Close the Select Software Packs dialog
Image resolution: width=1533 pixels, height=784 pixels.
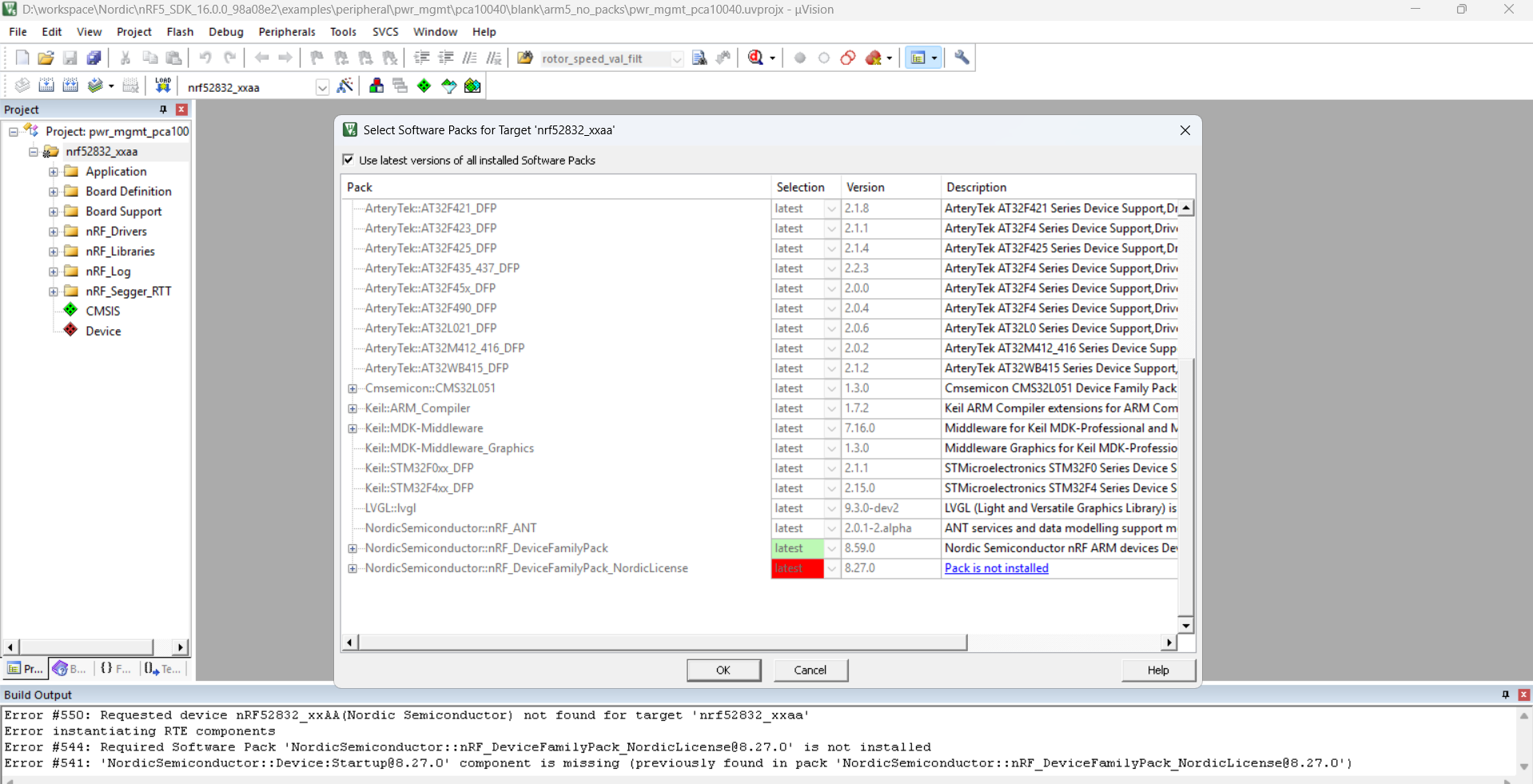point(1185,130)
